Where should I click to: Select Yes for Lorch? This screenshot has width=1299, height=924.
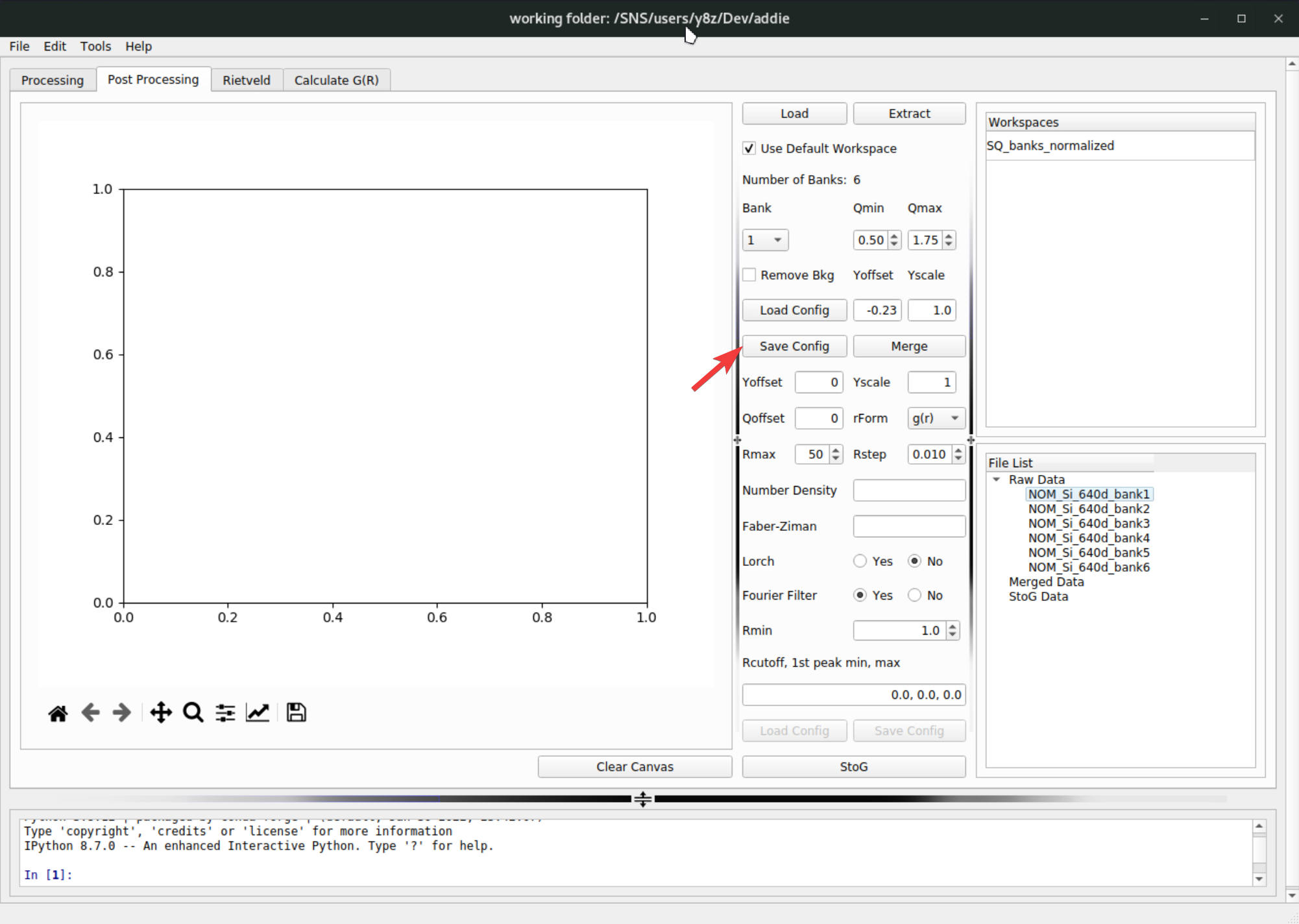coord(860,561)
